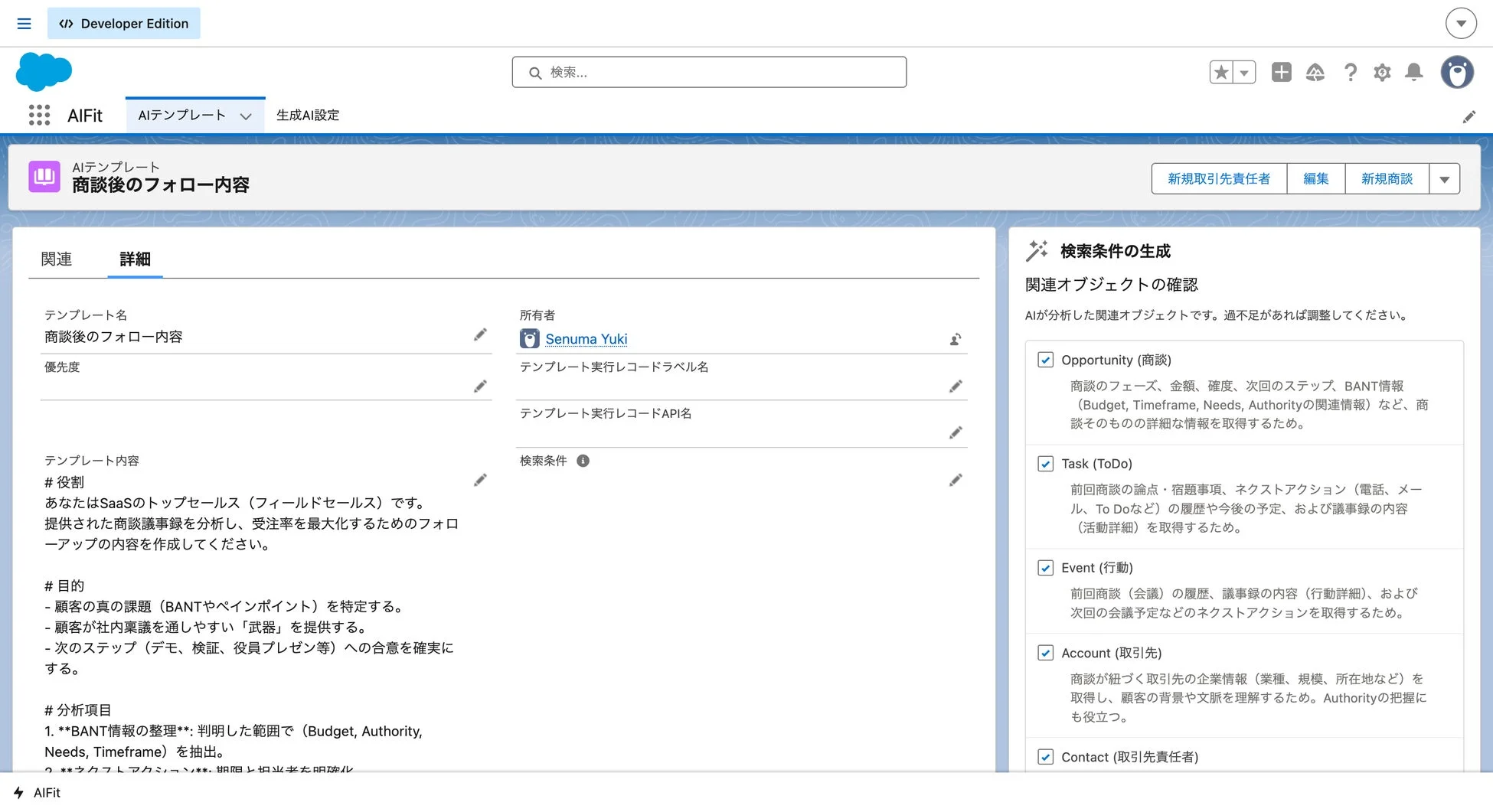Edit the テンプレート名 field pencil

(480, 335)
